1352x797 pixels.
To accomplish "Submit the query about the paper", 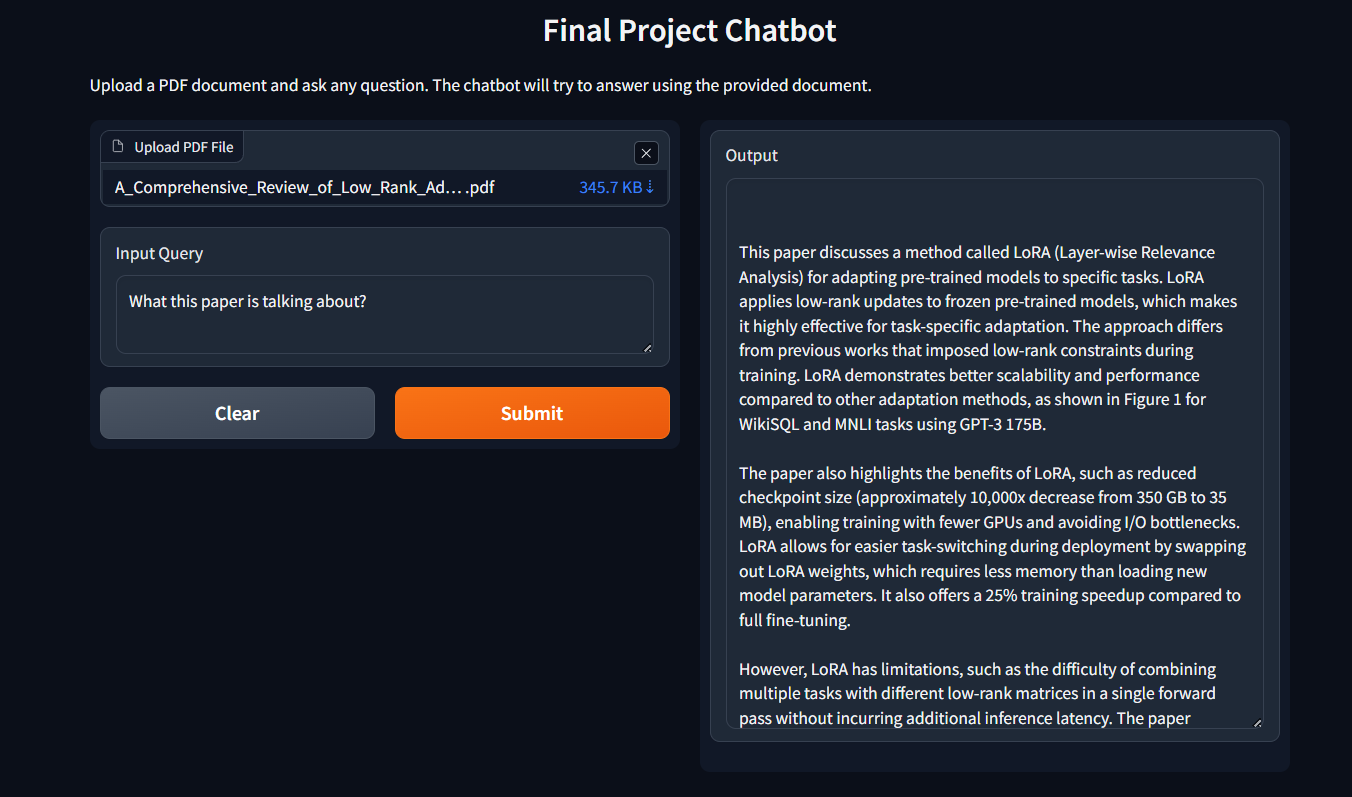I will pos(532,412).
